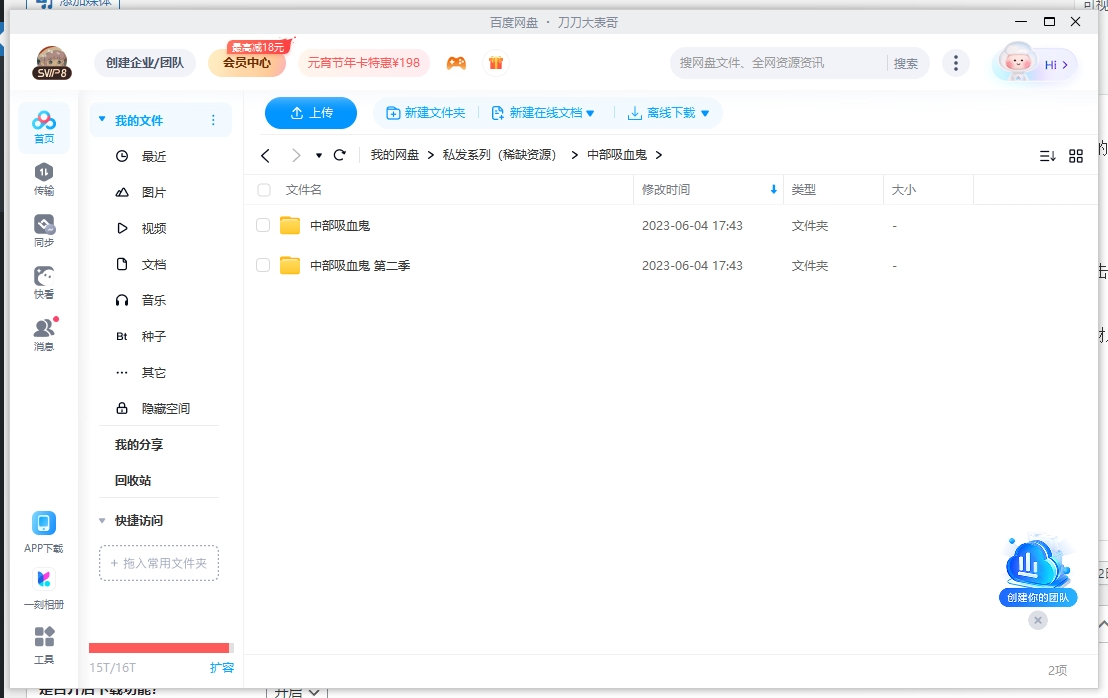The height and width of the screenshot is (698, 1108).
Task: Switch to grid view layout
Action: (x=1076, y=155)
